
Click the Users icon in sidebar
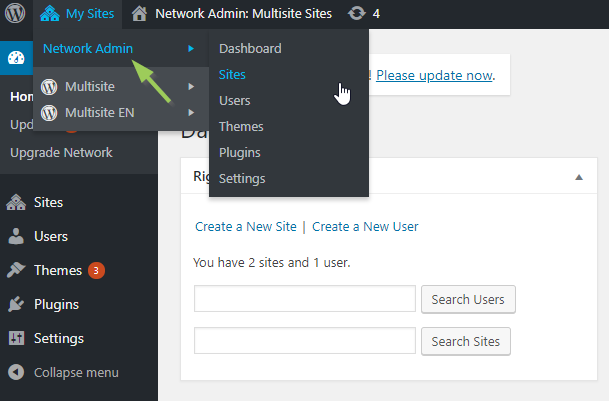coord(16,236)
